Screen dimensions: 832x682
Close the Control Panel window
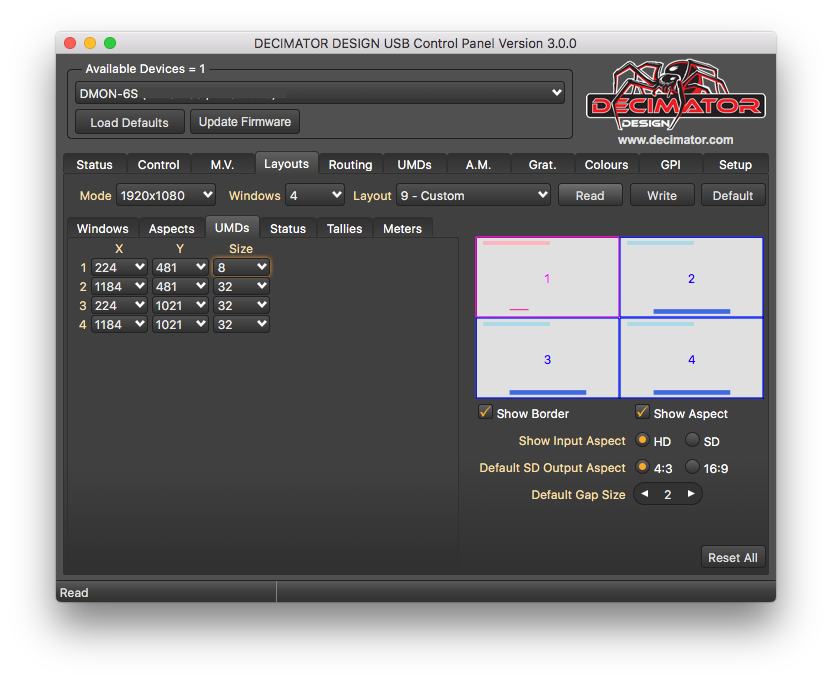(70, 43)
